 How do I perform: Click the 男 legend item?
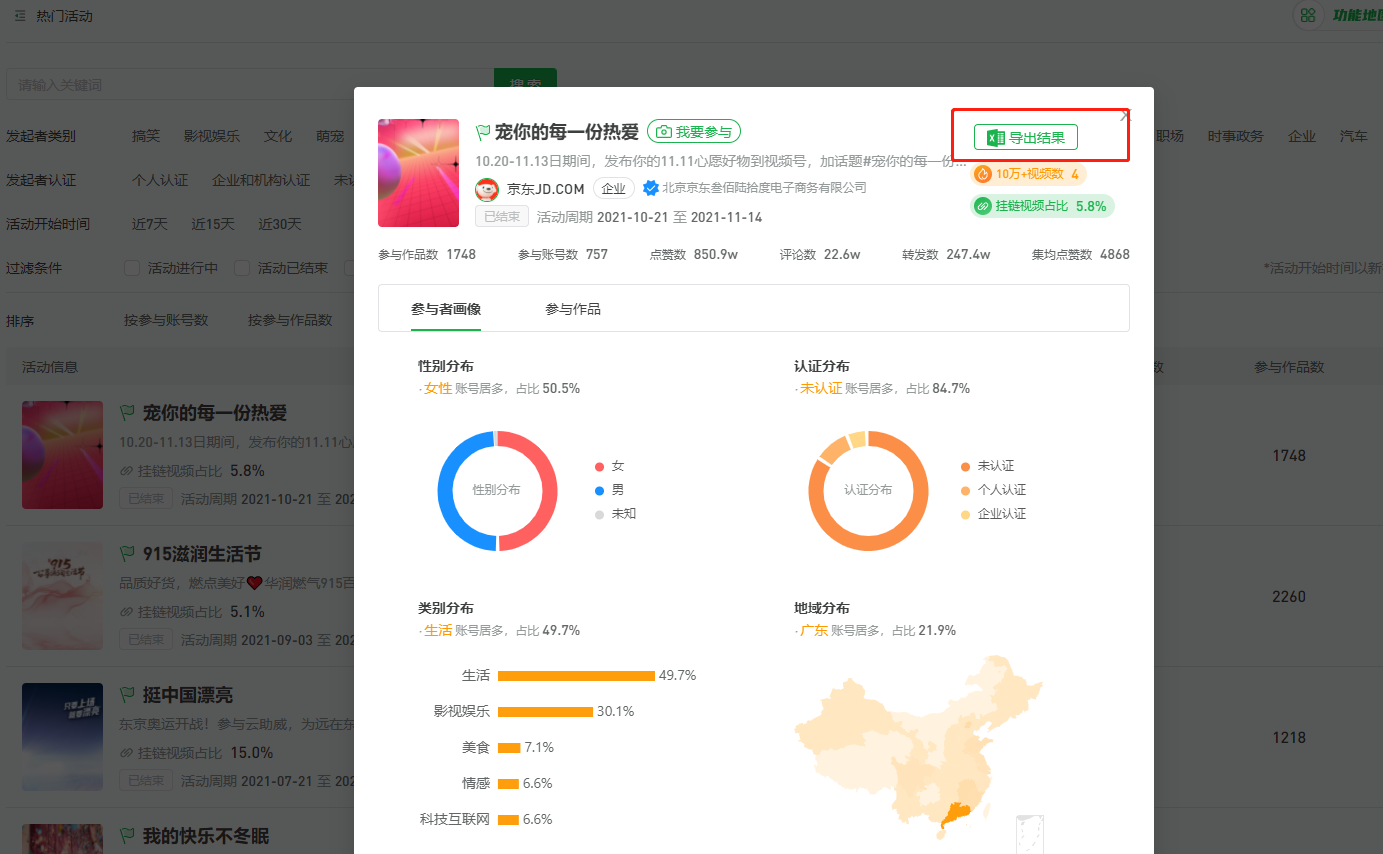(x=610, y=490)
